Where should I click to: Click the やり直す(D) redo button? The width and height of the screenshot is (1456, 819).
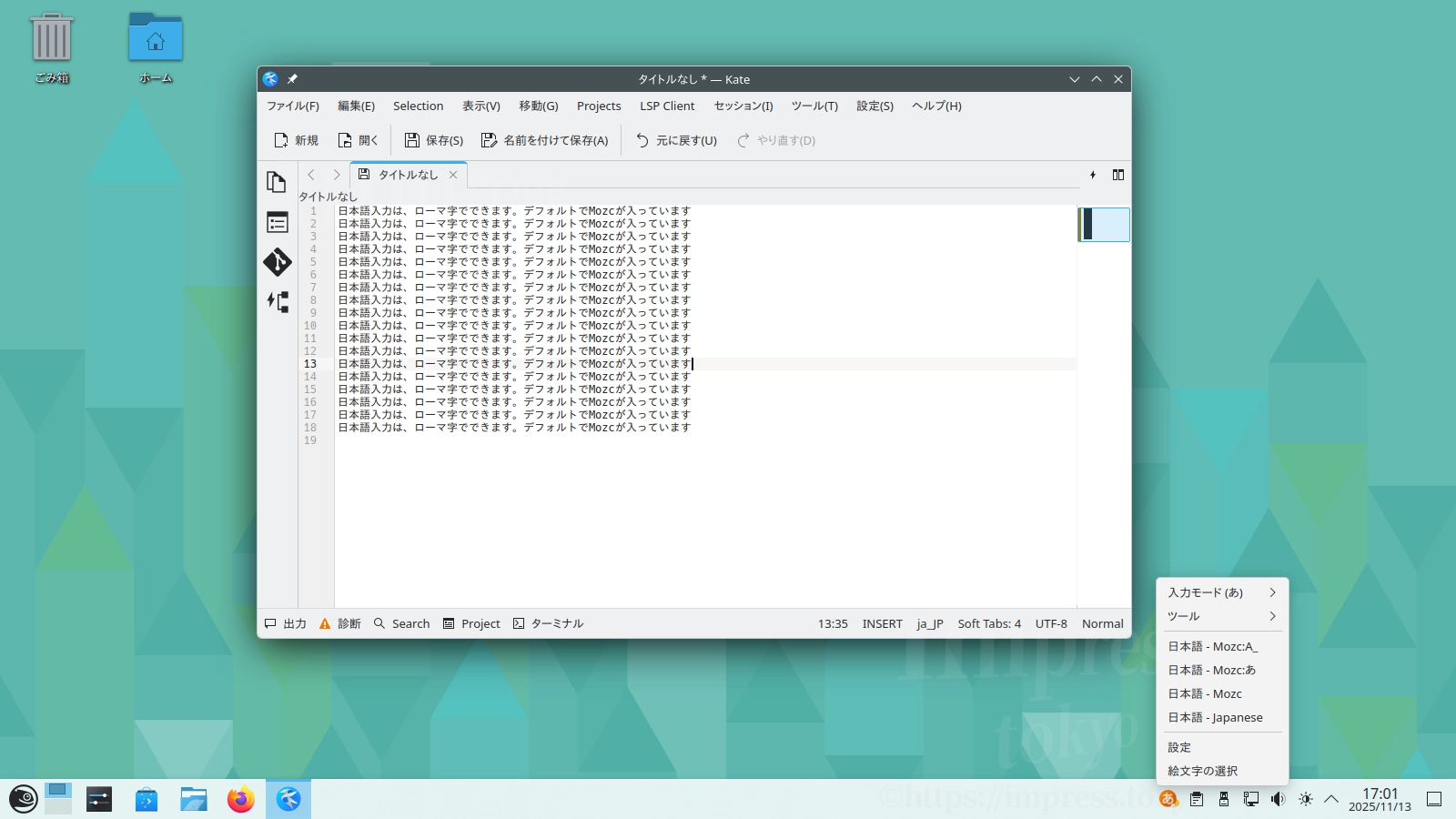(776, 140)
